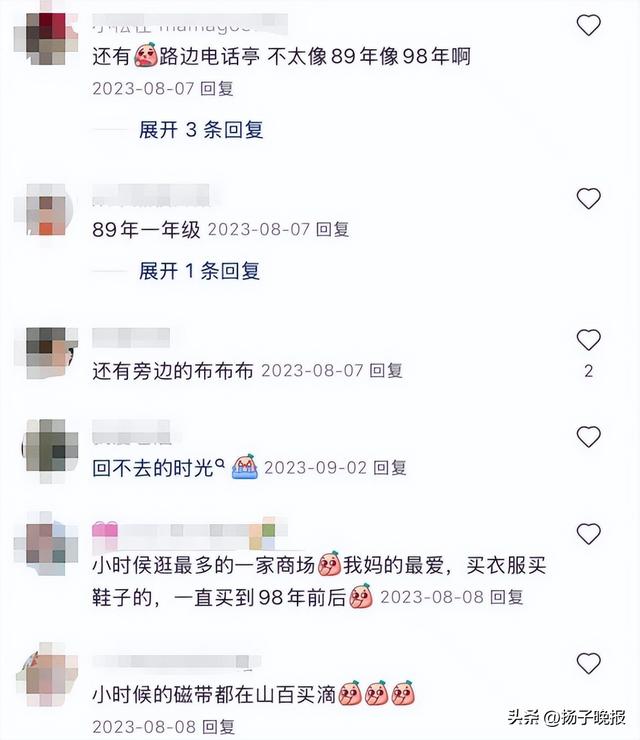The width and height of the screenshot is (640, 740).
Task: Reply to the 磁带 comment dated 2023-08-08
Action: [219, 727]
